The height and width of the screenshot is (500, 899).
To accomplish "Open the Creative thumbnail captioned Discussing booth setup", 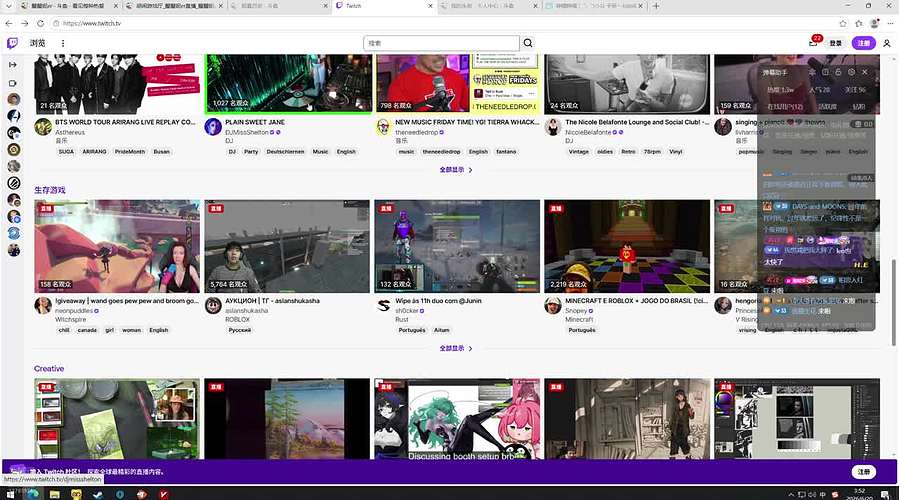I will (x=457, y=419).
